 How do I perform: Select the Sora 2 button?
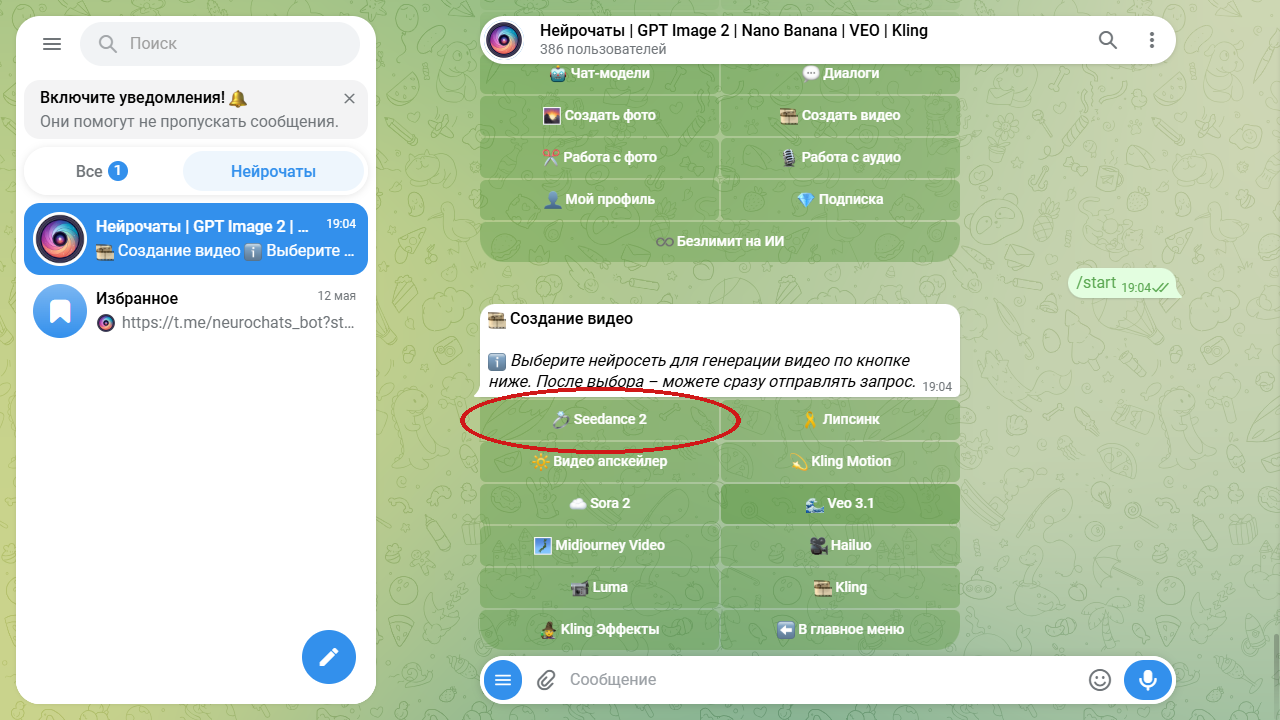[x=600, y=503]
